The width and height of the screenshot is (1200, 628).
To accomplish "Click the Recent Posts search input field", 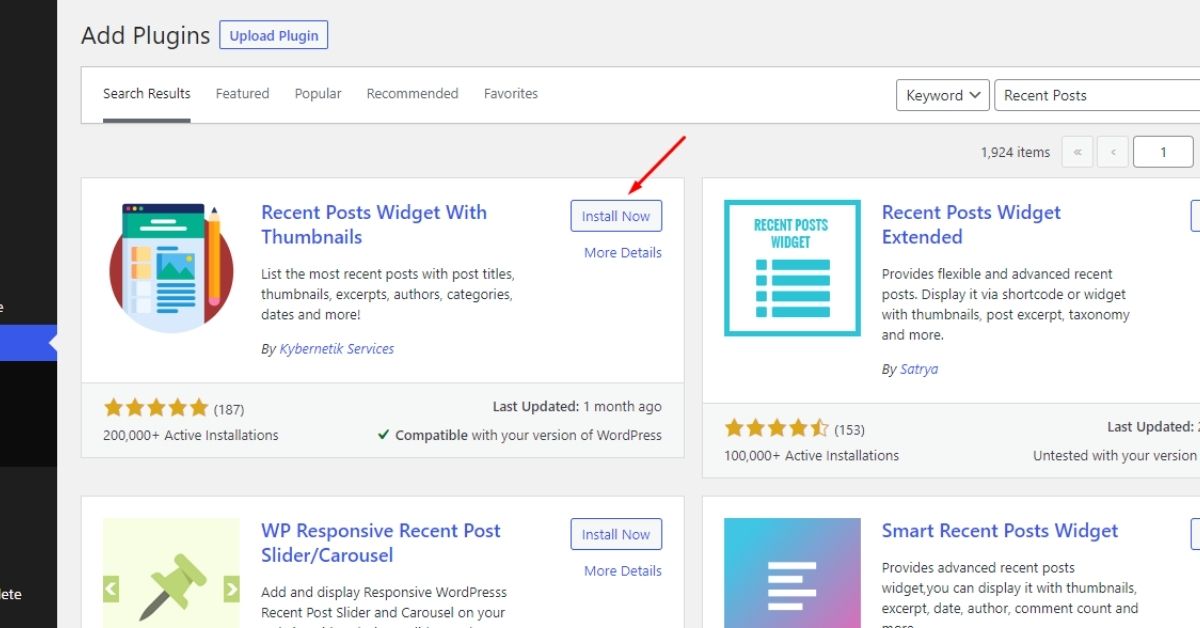I will (1095, 95).
